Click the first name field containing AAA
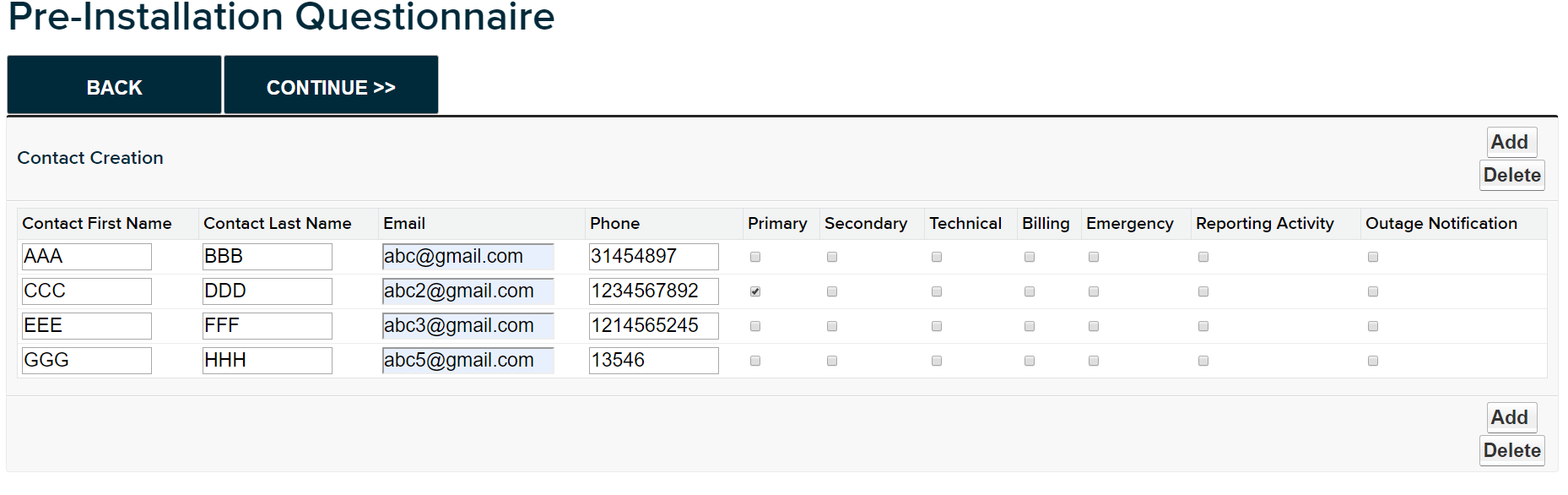The width and height of the screenshot is (1568, 495). (87, 257)
